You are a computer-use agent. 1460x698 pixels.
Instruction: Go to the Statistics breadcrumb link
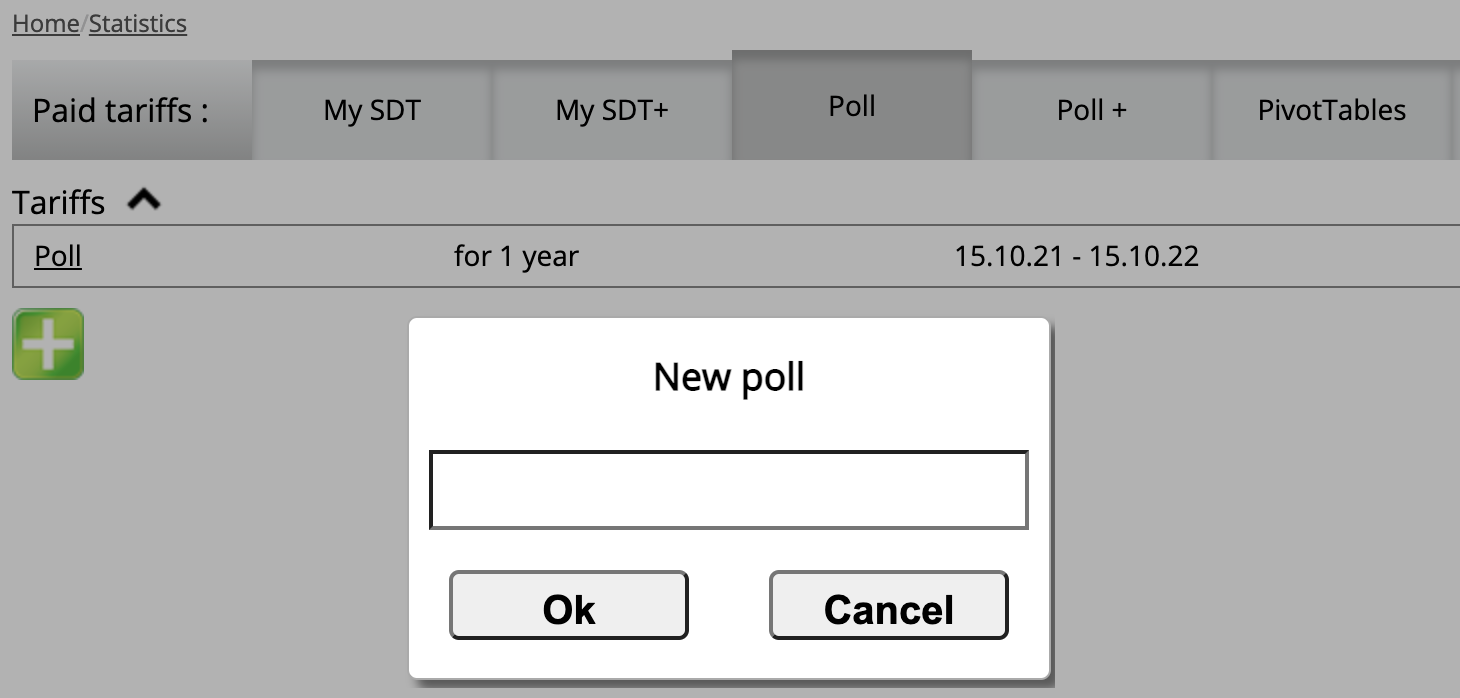(138, 23)
